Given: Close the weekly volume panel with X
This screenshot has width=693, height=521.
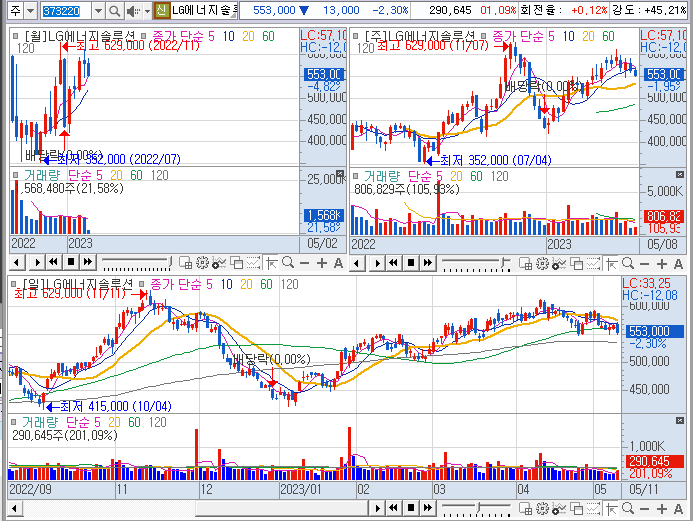Looking at the screenshot, I should (x=680, y=175).
